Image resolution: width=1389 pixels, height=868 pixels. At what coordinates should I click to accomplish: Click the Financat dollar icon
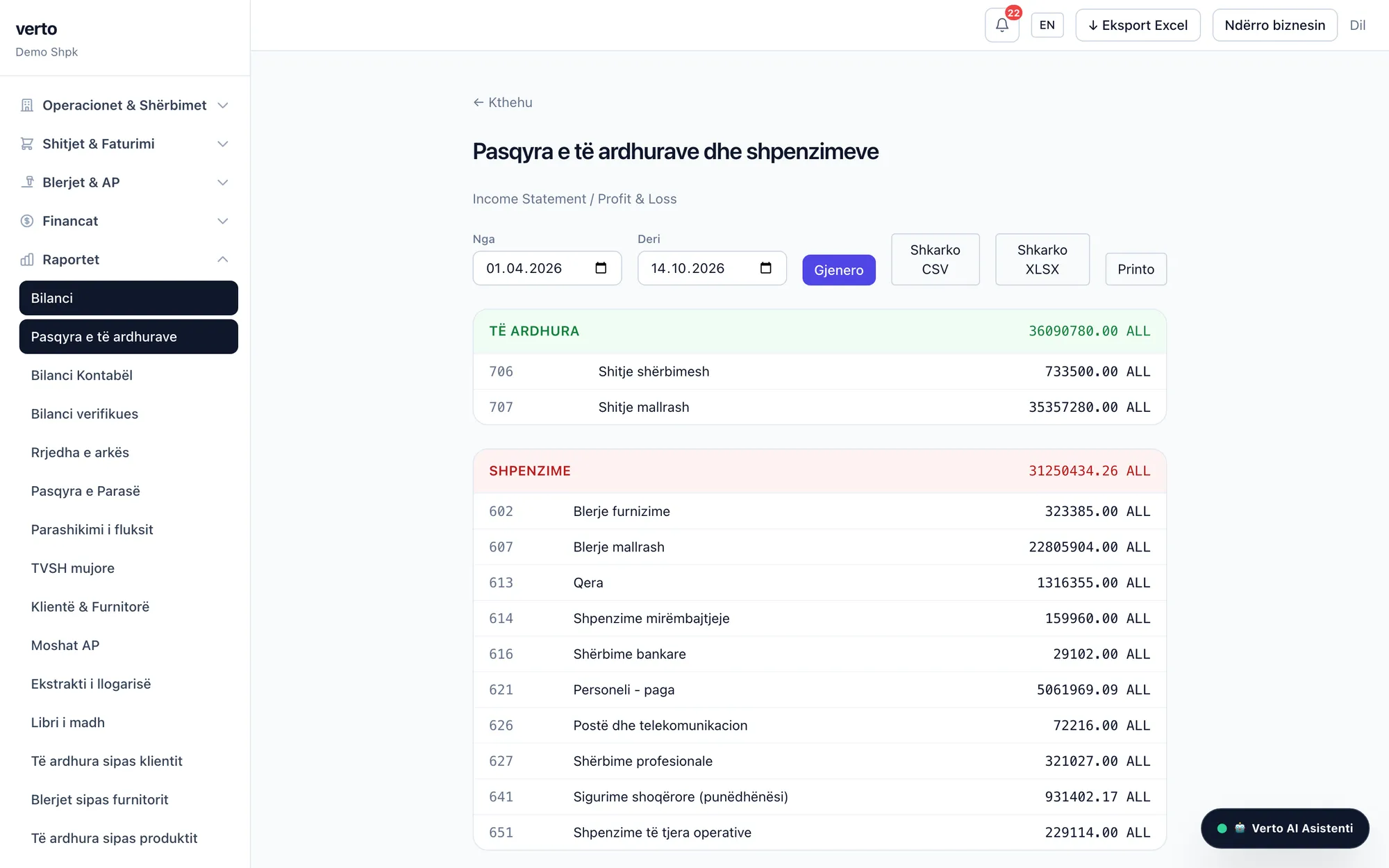tap(27, 221)
